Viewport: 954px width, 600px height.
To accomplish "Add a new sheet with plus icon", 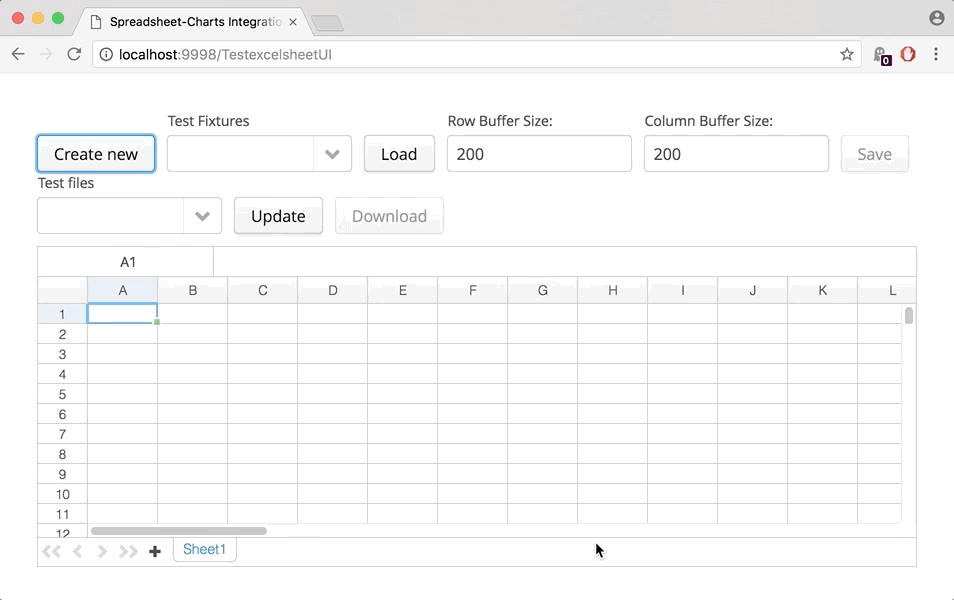I will click(155, 551).
